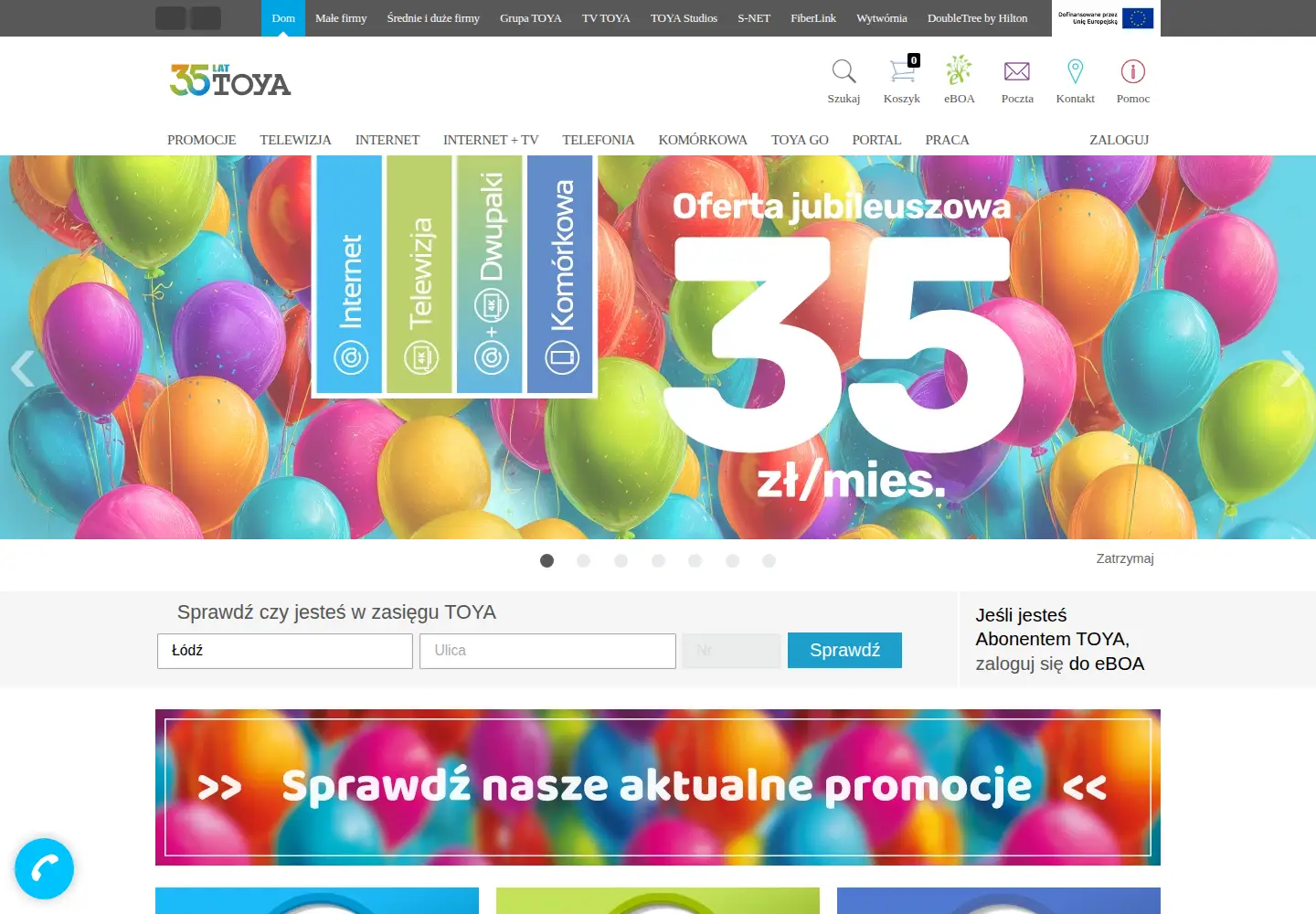This screenshot has height=914, width=1316.
Task: Open DoubleTree by Hilton link
Action: [x=977, y=18]
